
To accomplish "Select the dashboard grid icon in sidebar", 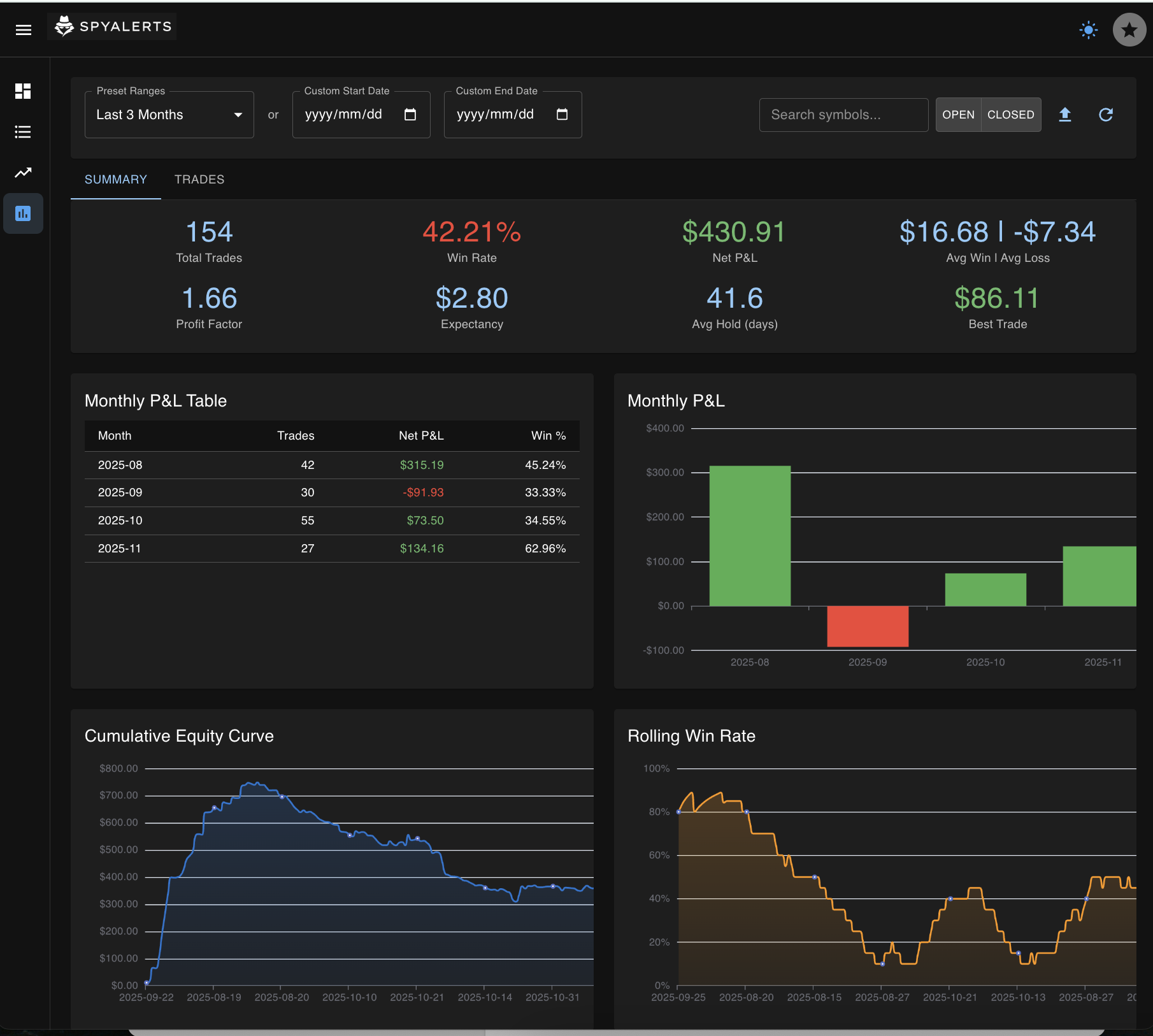I will click(x=23, y=91).
